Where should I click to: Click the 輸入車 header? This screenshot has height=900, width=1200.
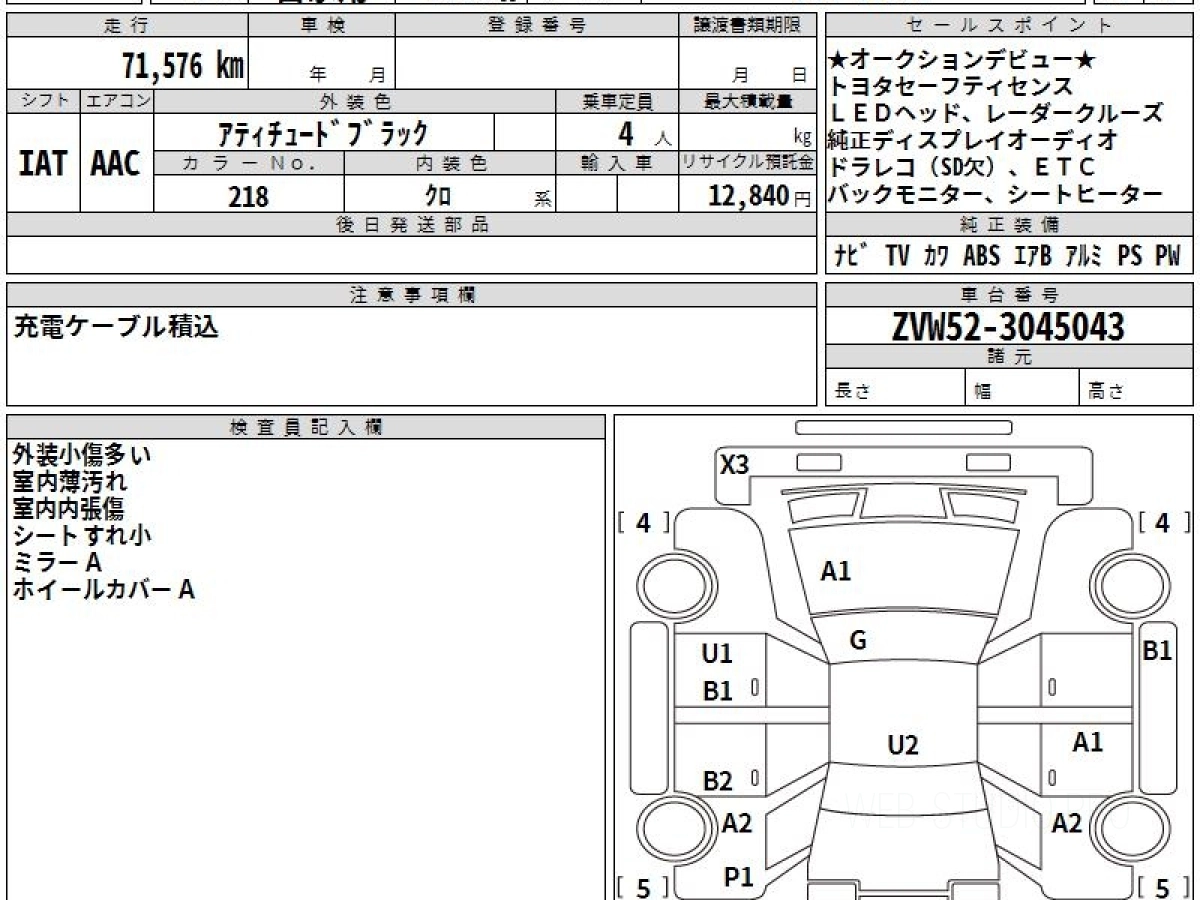click(617, 163)
